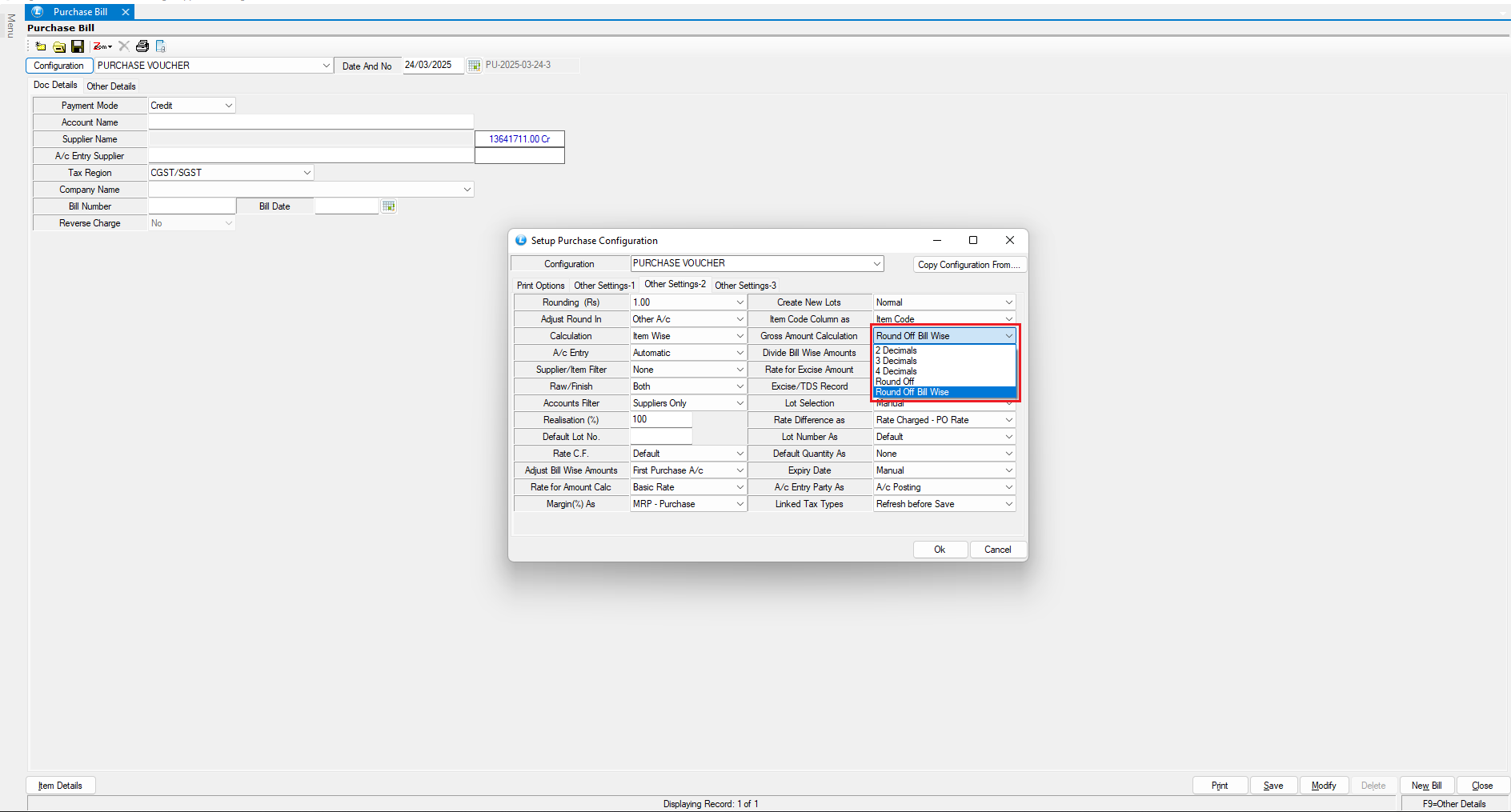1511x812 pixels.
Task: Expand the Tax Region dropdown
Action: (x=307, y=173)
